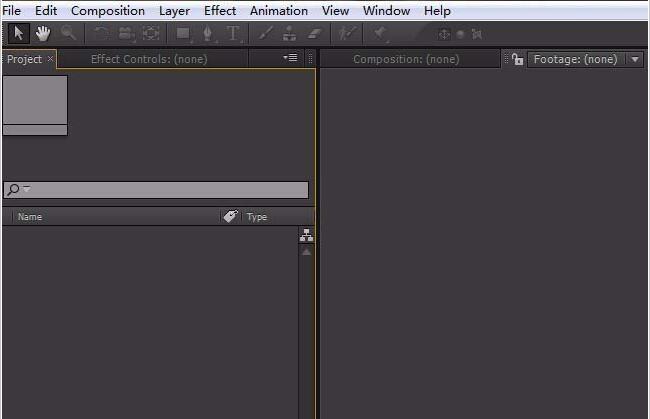Screen dimensions: 650x419
Task: Click the World Axis Mode icon
Action: pyautogui.click(x=460, y=34)
